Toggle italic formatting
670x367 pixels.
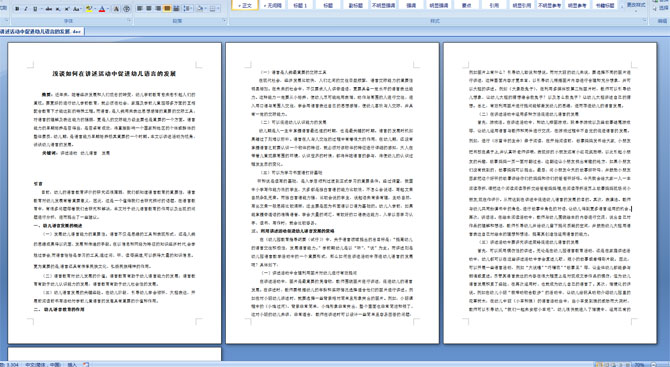[26, 9]
